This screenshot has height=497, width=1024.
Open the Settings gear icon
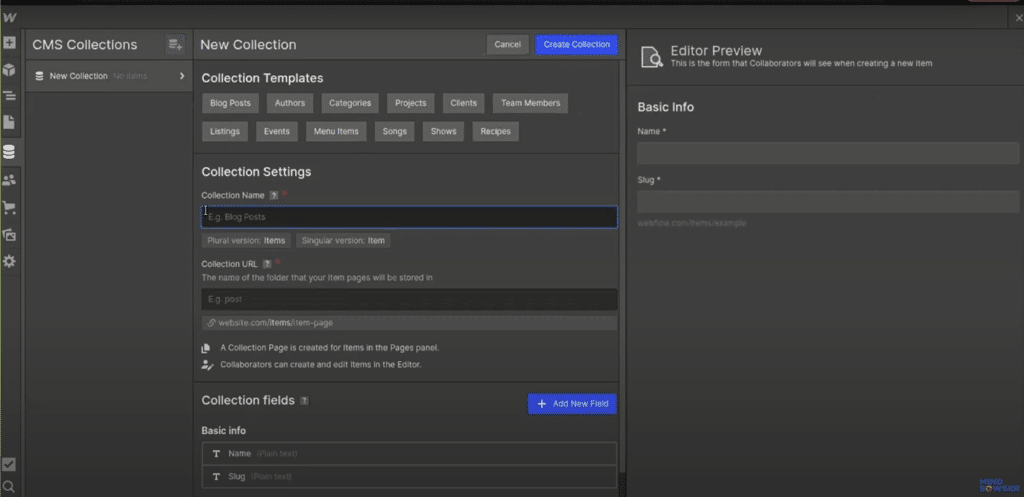click(9, 261)
